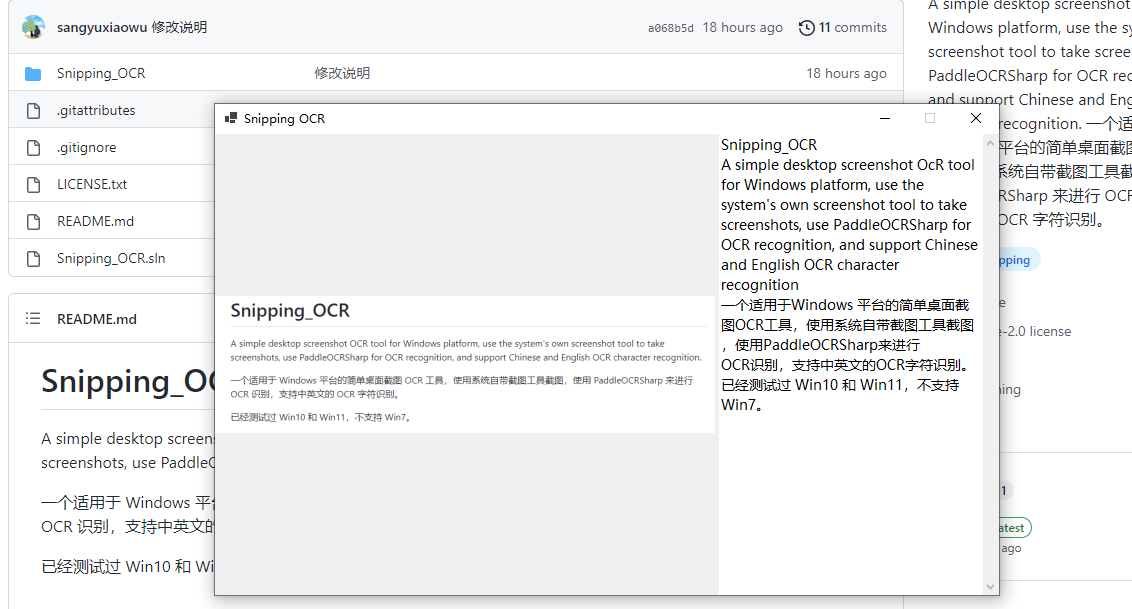This screenshot has height=609, width=1132.
Task: Click the Latest release badge
Action: click(1015, 528)
